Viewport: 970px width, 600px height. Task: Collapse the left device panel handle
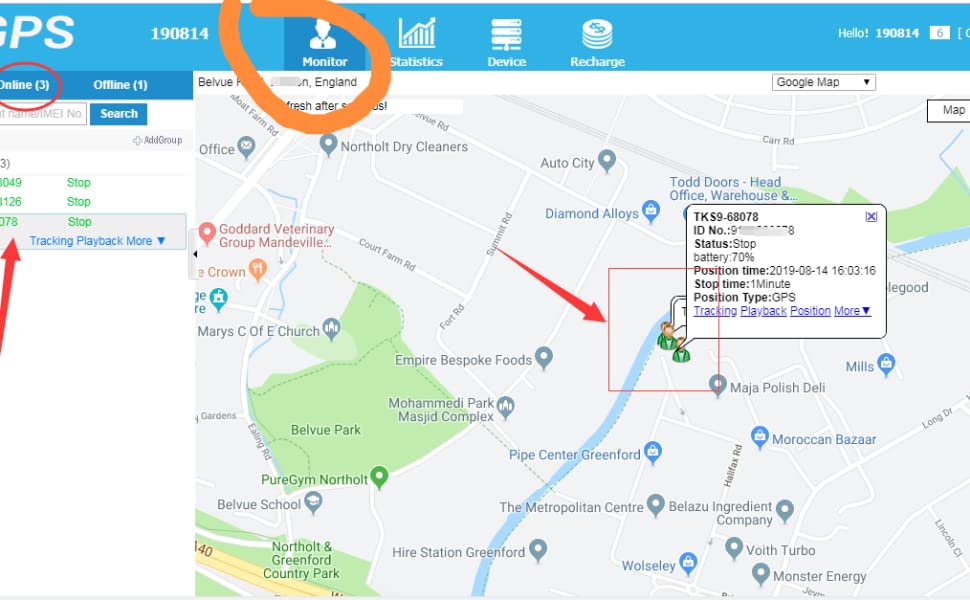(194, 254)
